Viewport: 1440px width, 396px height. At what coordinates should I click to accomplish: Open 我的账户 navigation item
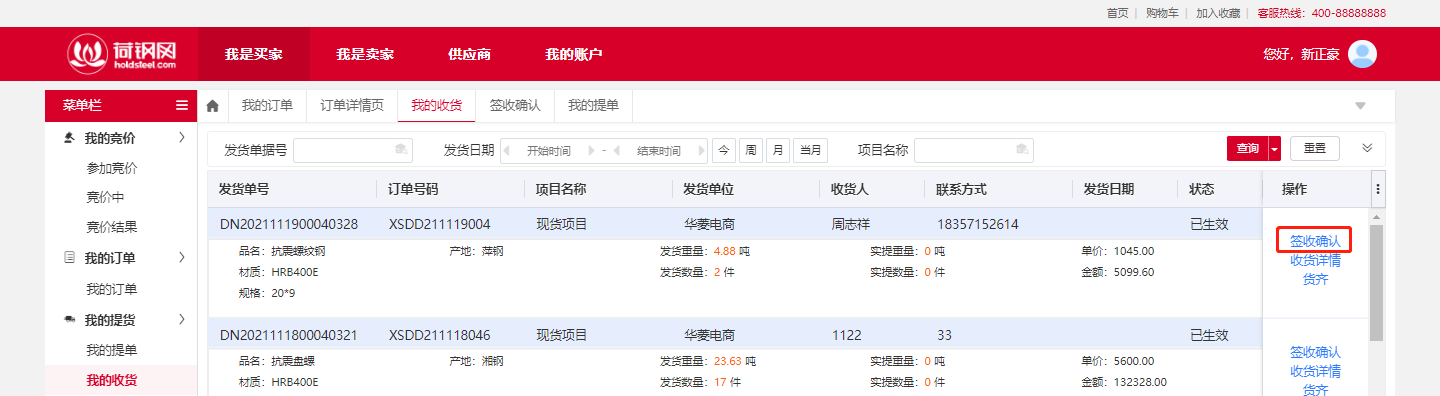coord(574,54)
